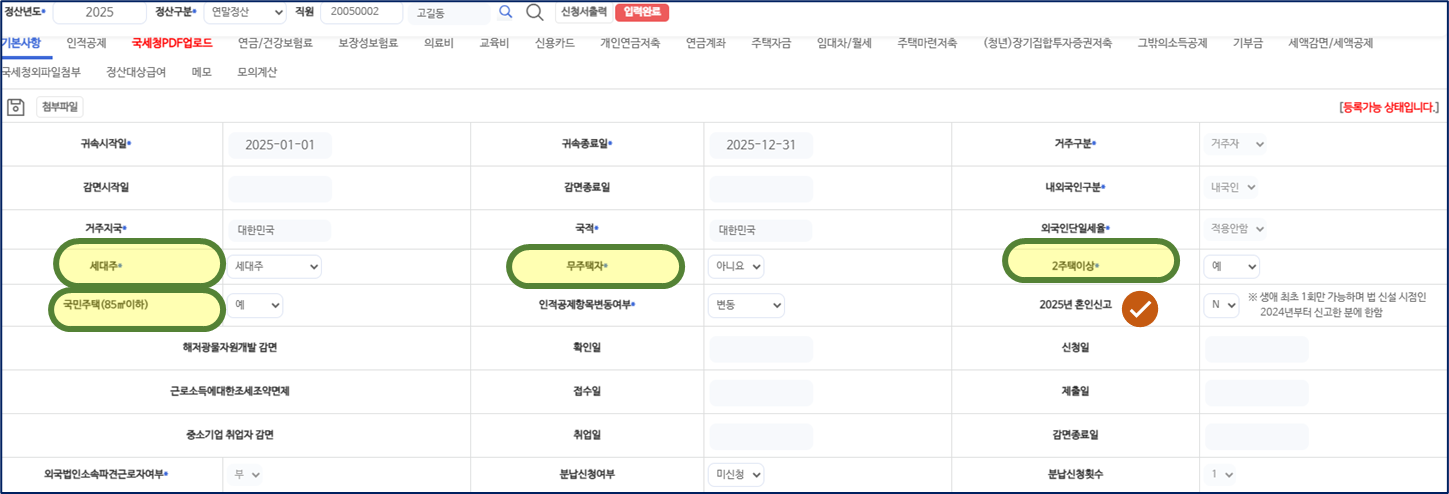Click the empty 신청일 field
This screenshot has height=494, width=1449.
1257,349
